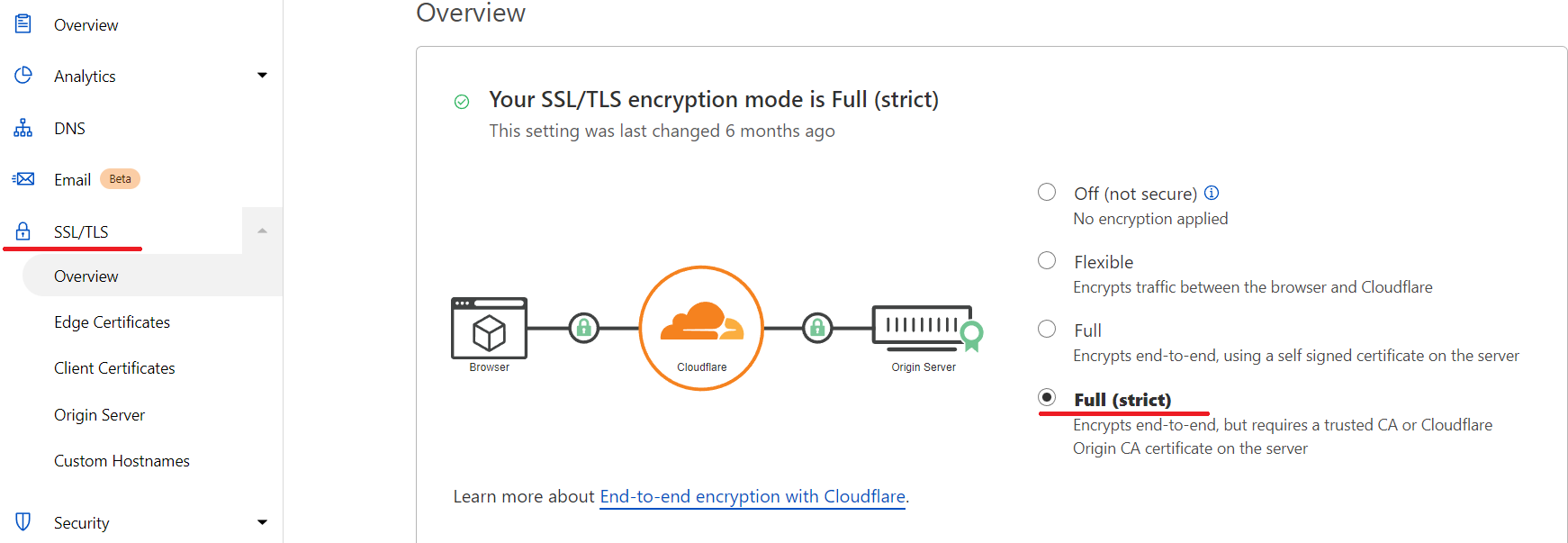This screenshot has height=543, width=1568.
Task: Click the Overview clipboard icon in sidebar
Action: 23,24
